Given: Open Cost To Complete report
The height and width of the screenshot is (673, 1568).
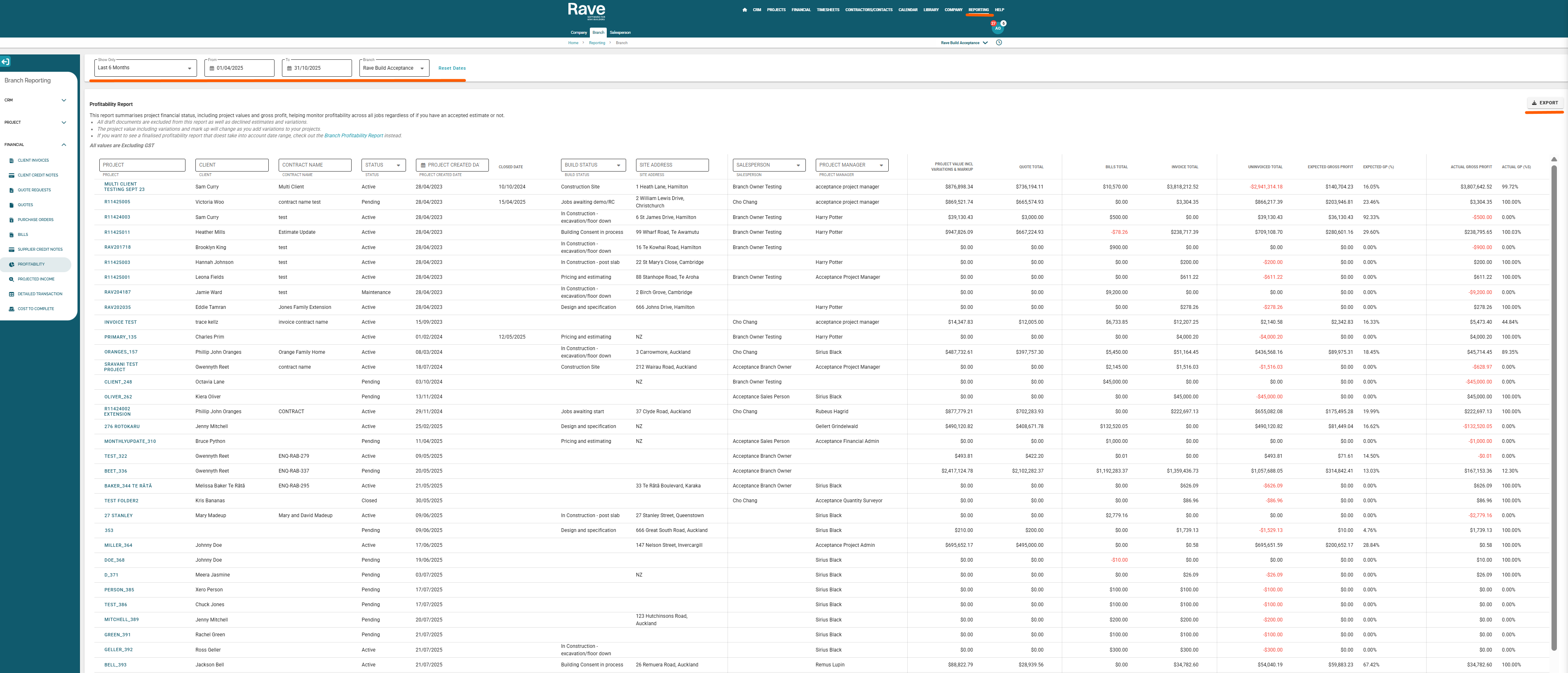Looking at the screenshot, I should tap(35, 309).
